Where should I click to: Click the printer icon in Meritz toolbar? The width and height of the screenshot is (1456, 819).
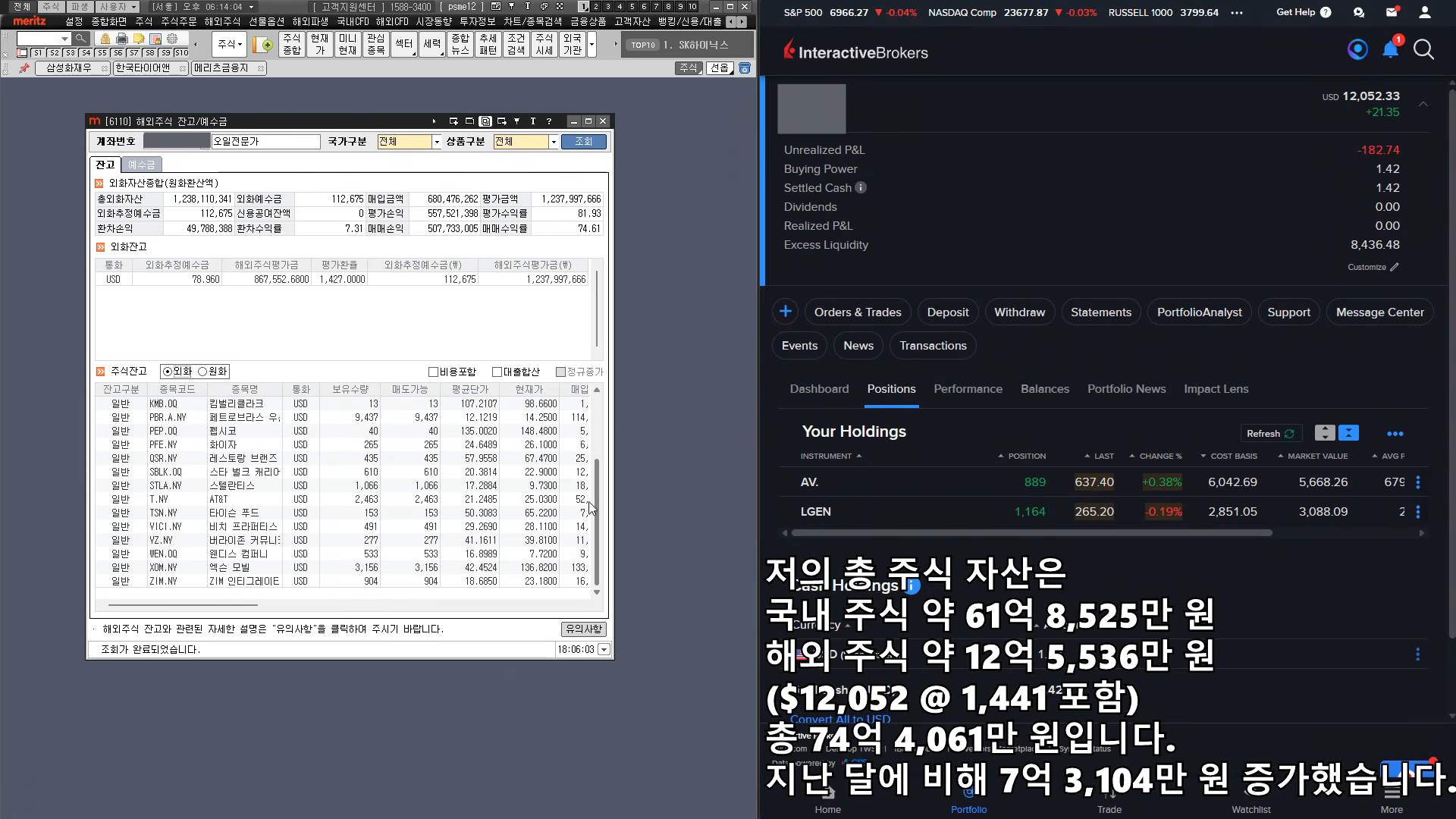(121, 39)
